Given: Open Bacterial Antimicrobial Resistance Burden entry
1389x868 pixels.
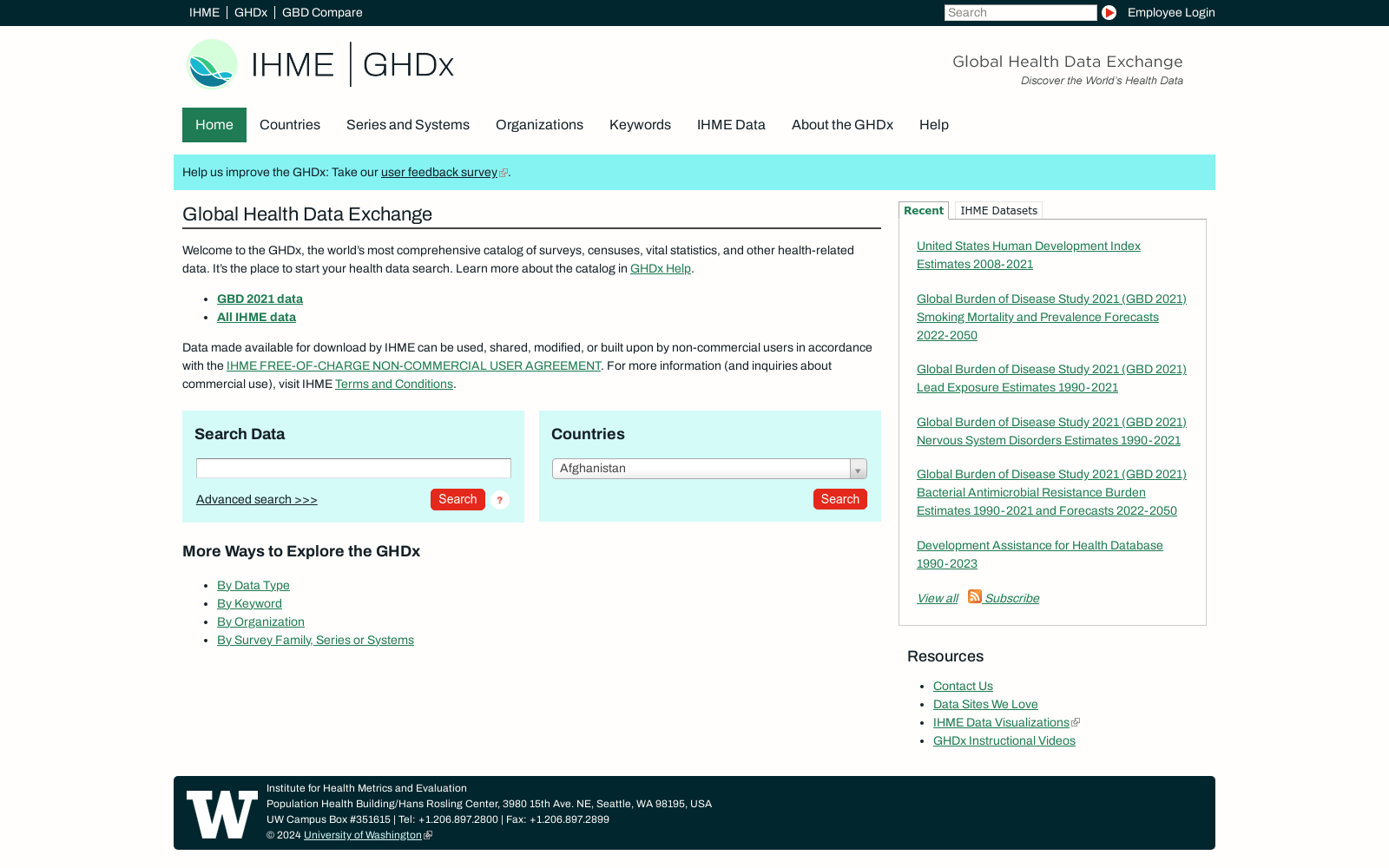Looking at the screenshot, I should [x=1051, y=492].
